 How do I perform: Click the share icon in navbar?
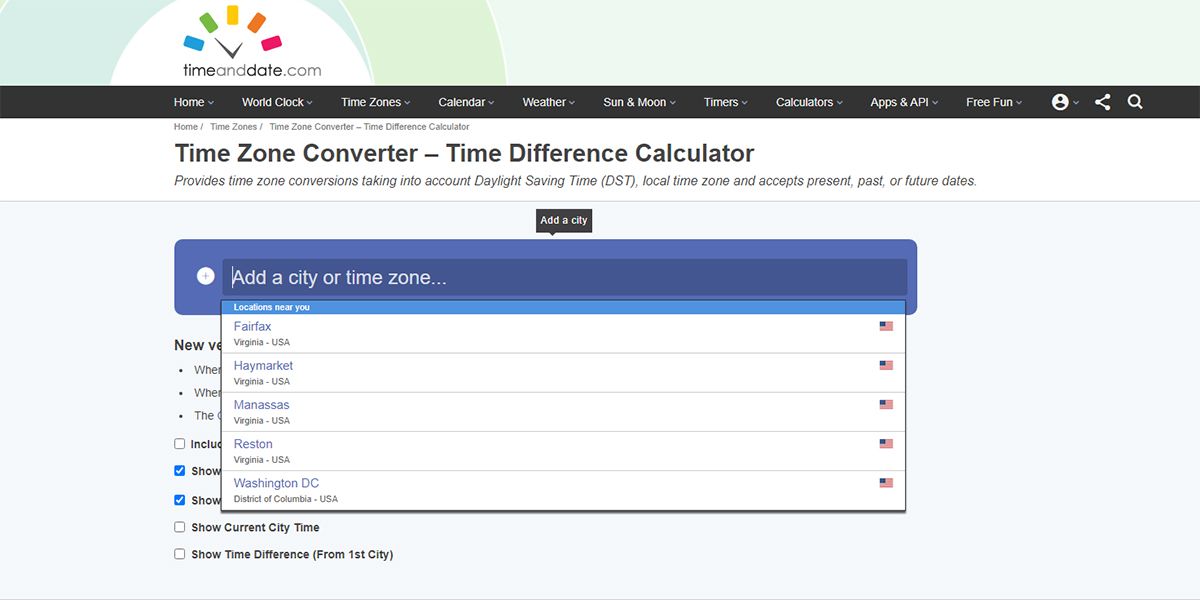(1102, 102)
